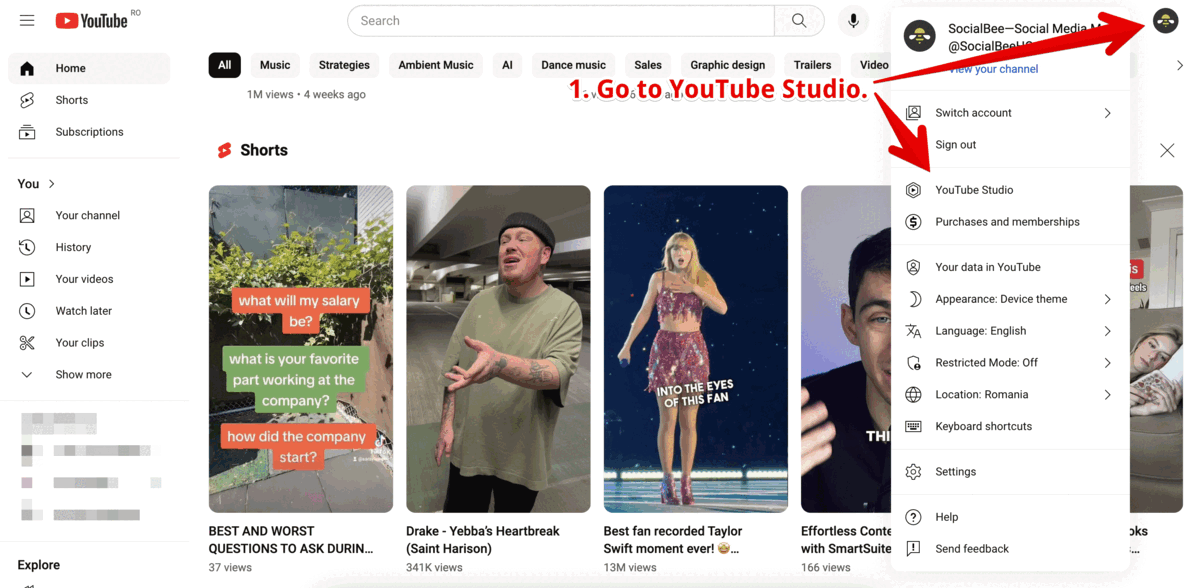The height and width of the screenshot is (588, 1200).
Task: Click the Subscriptions sidebar icon
Action: click(27, 132)
